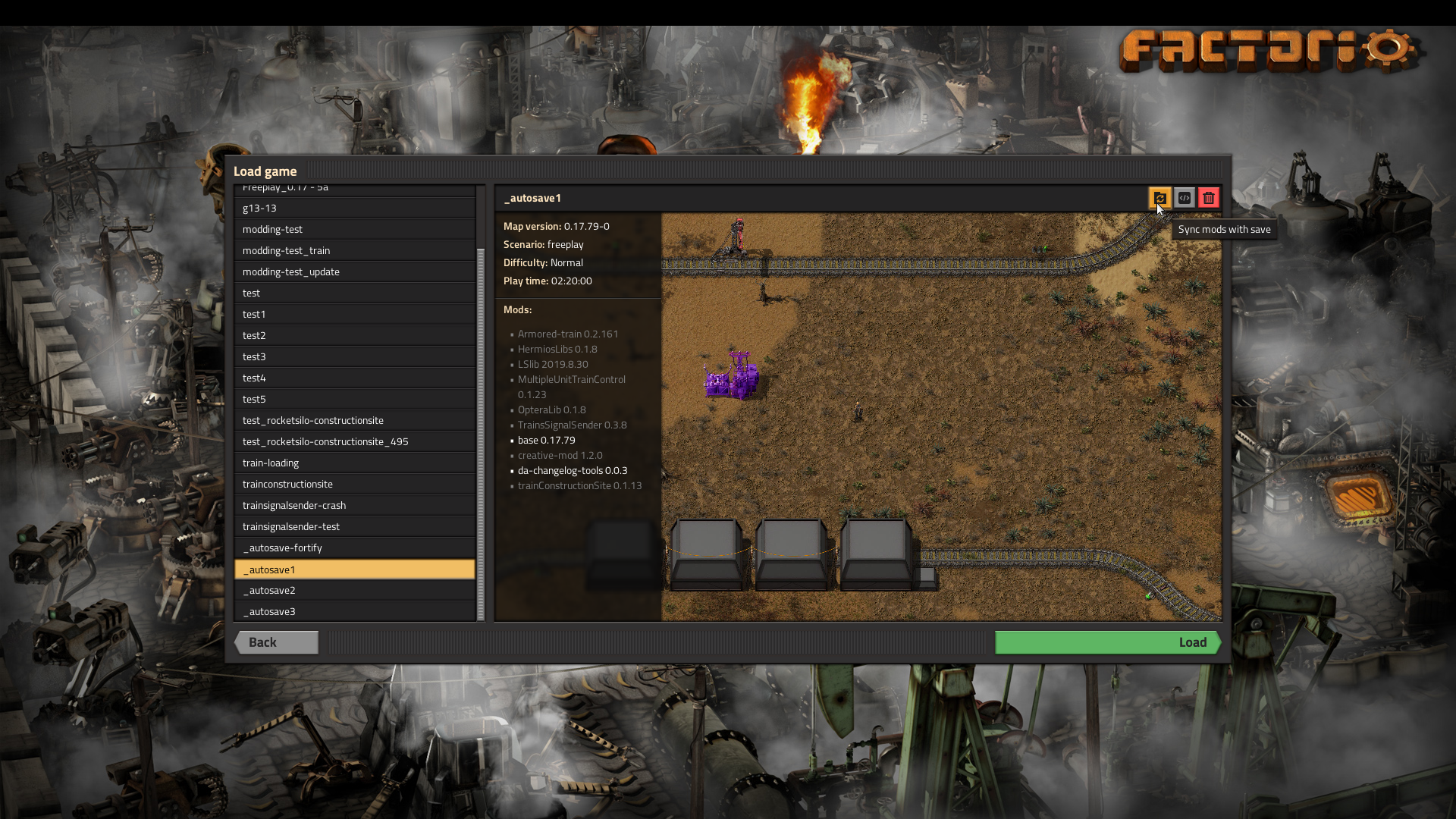The width and height of the screenshot is (1456, 819).
Task: Click the HermiosLibs 0.1.8 mod entry
Action: [557, 349]
